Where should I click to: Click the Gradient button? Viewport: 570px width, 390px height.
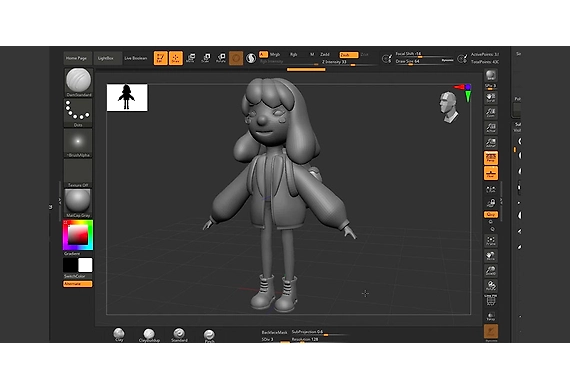point(72,254)
